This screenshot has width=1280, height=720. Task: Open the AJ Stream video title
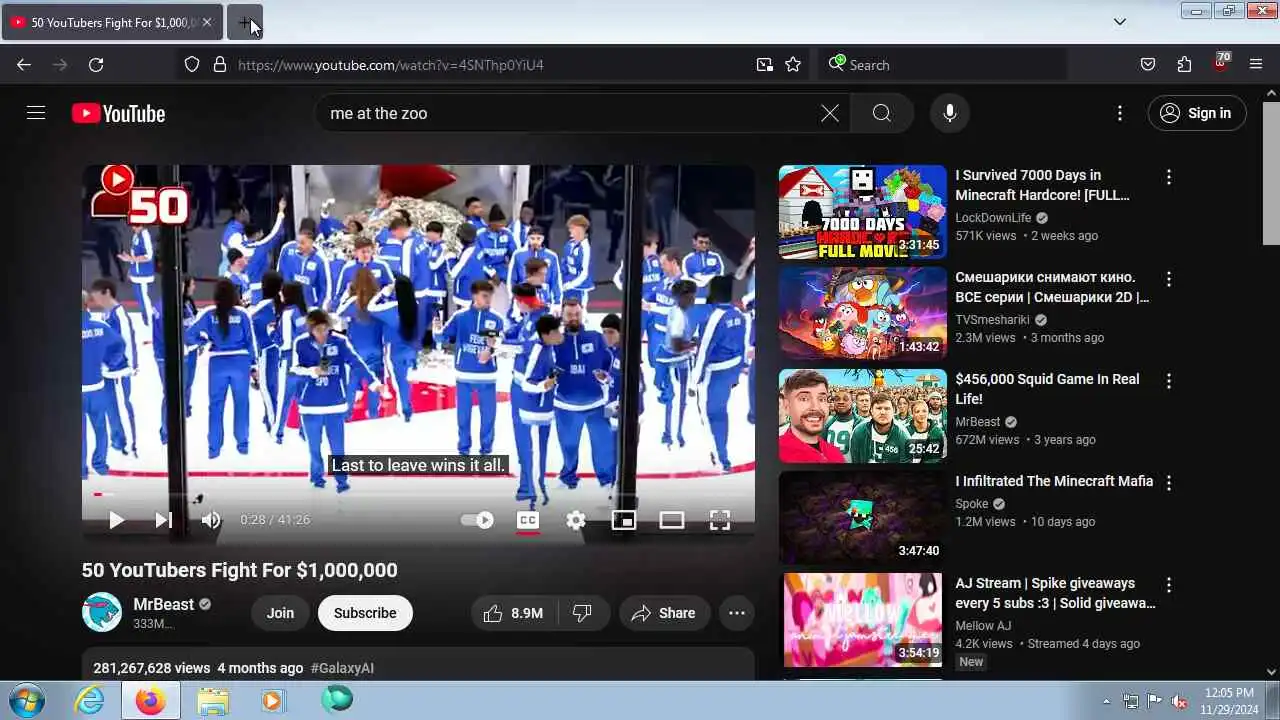1055,593
